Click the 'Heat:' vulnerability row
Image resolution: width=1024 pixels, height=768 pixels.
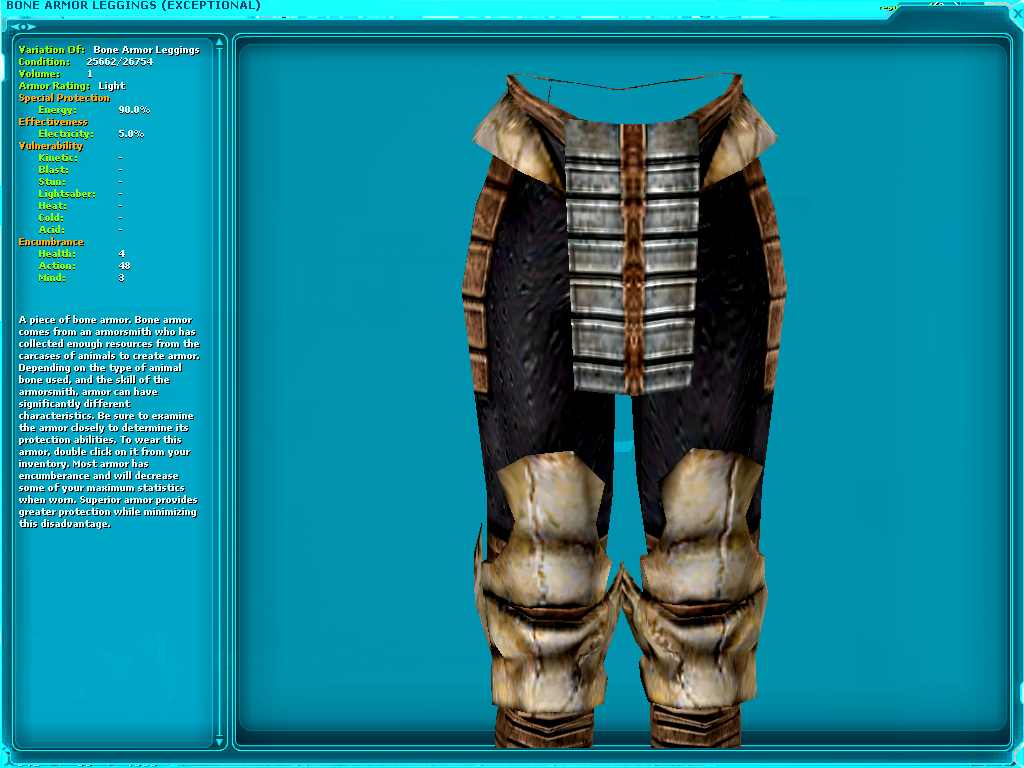point(80,206)
